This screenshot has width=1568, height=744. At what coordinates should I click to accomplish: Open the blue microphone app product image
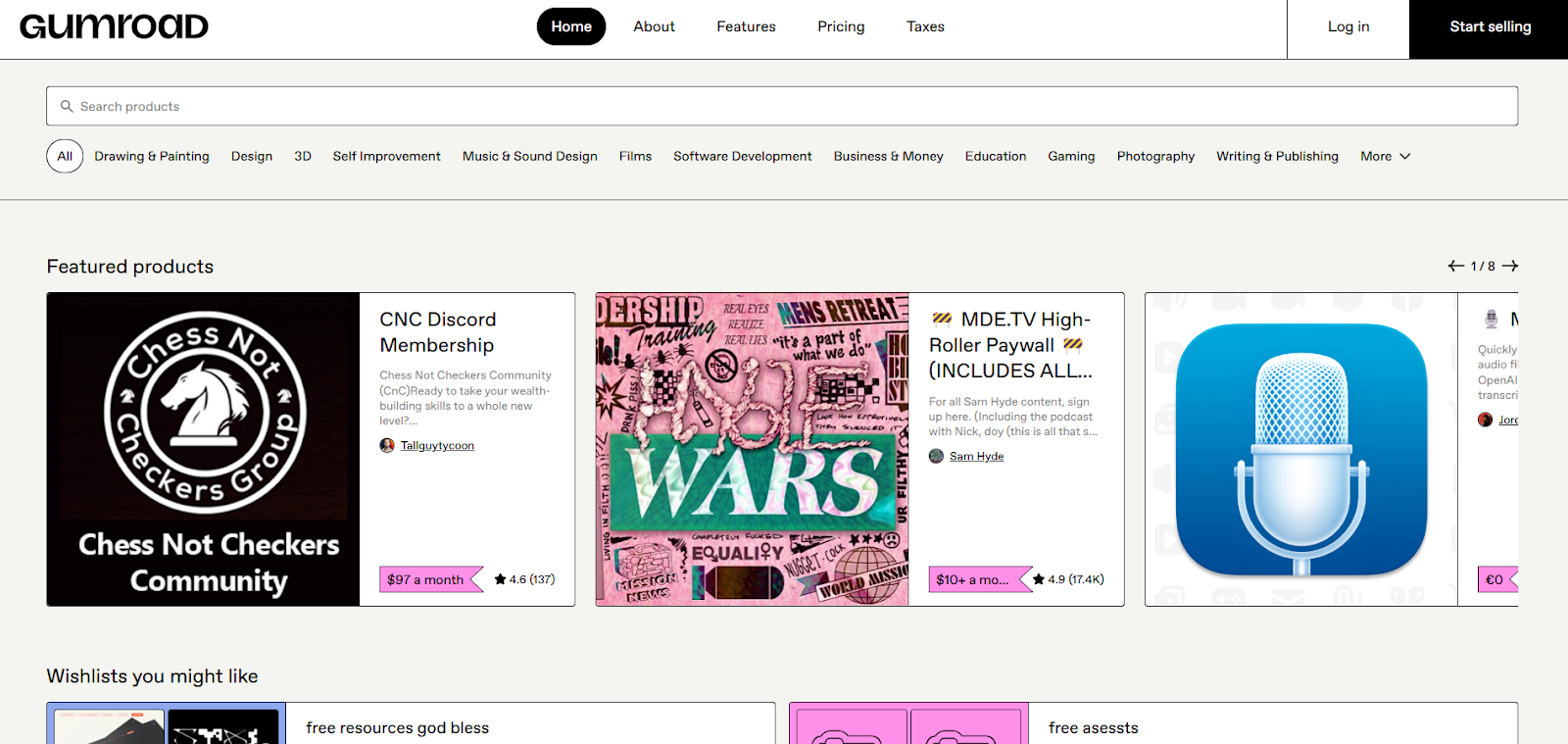pyautogui.click(x=1301, y=449)
